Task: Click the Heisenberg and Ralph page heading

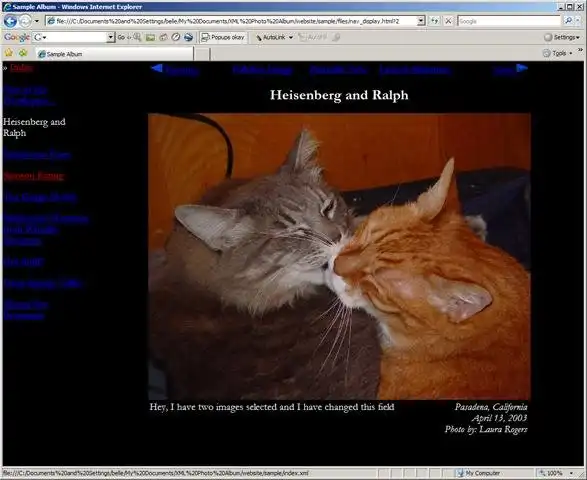Action: click(339, 95)
